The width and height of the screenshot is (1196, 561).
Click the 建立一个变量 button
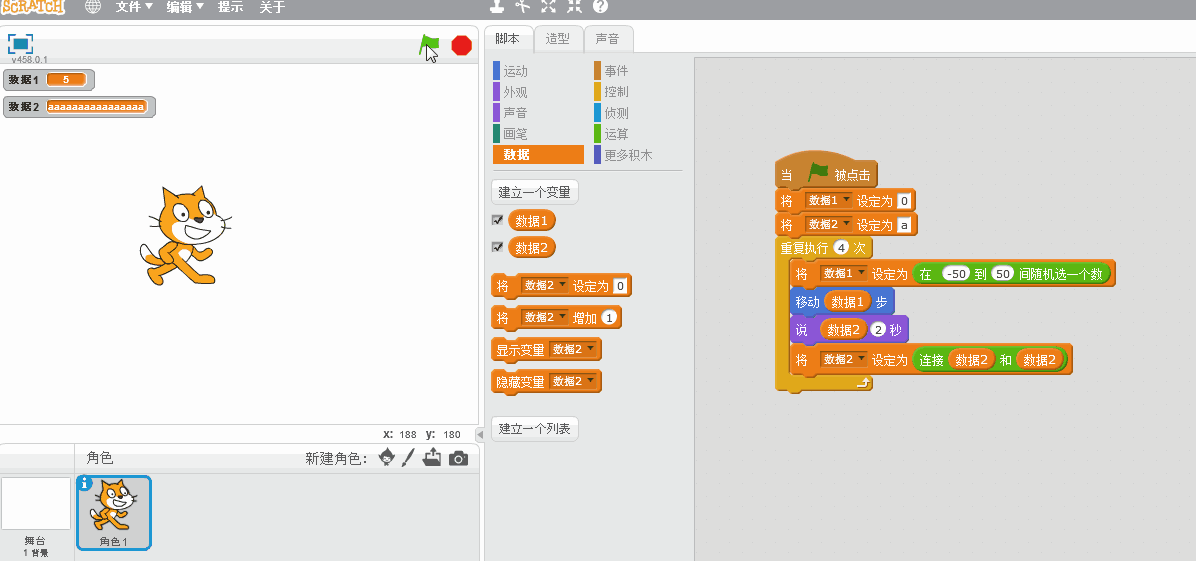point(535,192)
